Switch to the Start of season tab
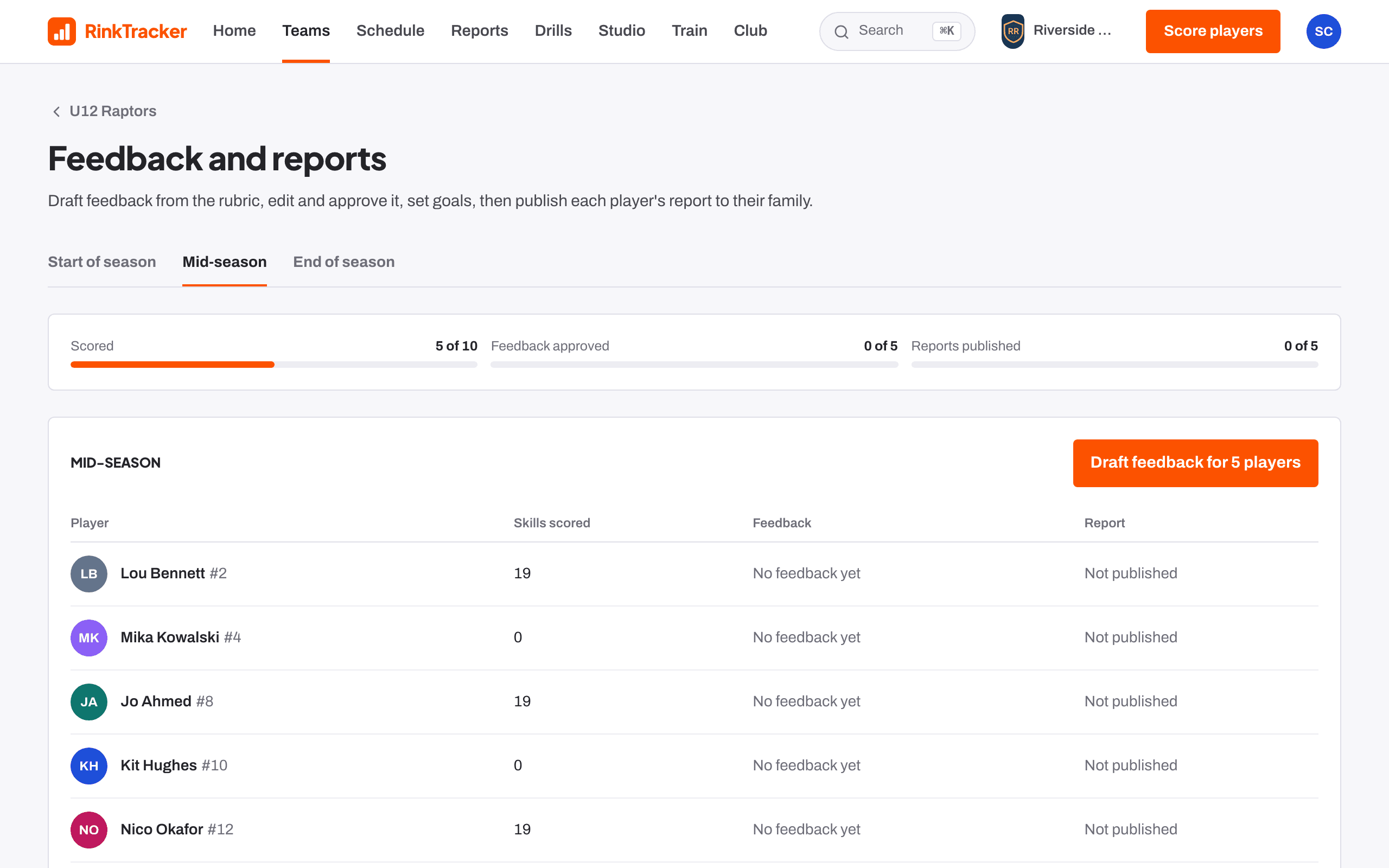Screen dimensions: 1389x868 [x=101, y=262]
